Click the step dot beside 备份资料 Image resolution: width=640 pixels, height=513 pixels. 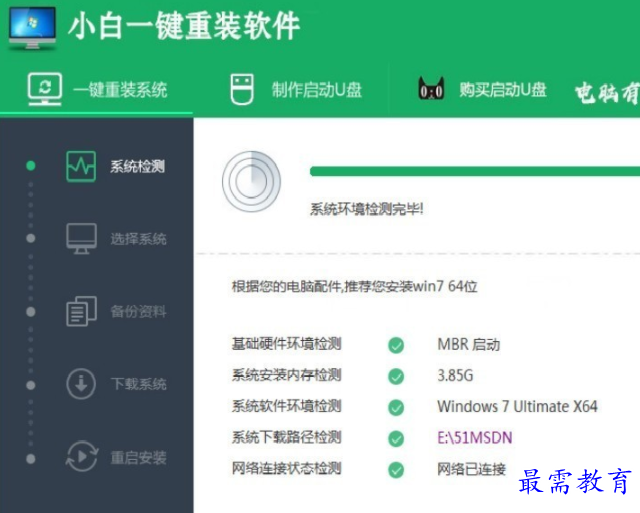coord(31,312)
